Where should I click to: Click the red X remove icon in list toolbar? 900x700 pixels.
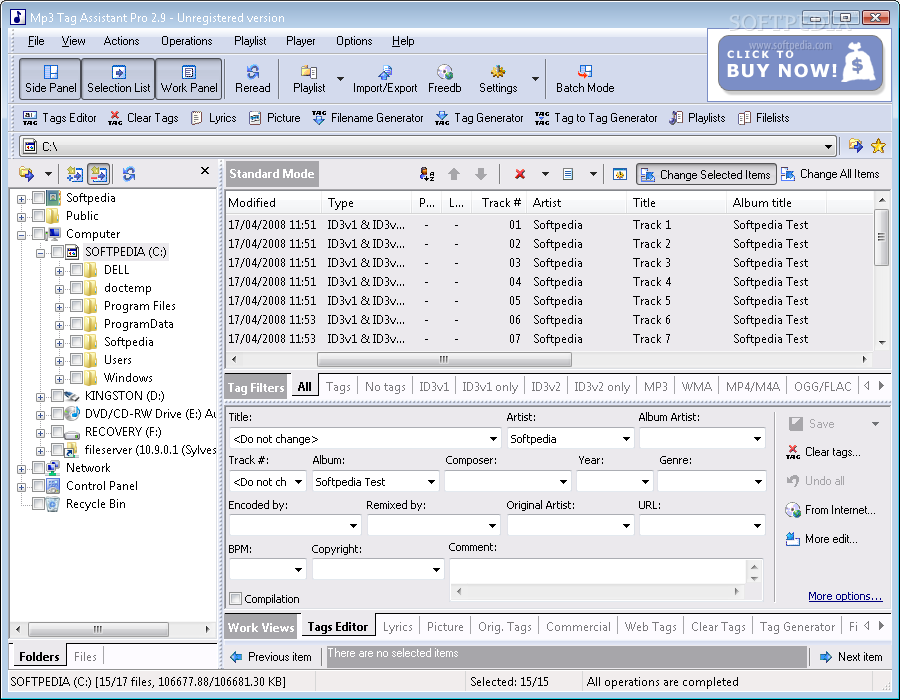pyautogui.click(x=520, y=174)
